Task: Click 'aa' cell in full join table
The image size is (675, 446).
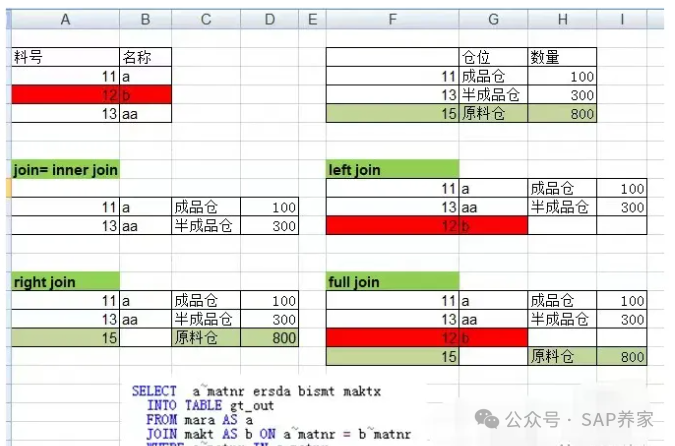Action: tap(493, 319)
